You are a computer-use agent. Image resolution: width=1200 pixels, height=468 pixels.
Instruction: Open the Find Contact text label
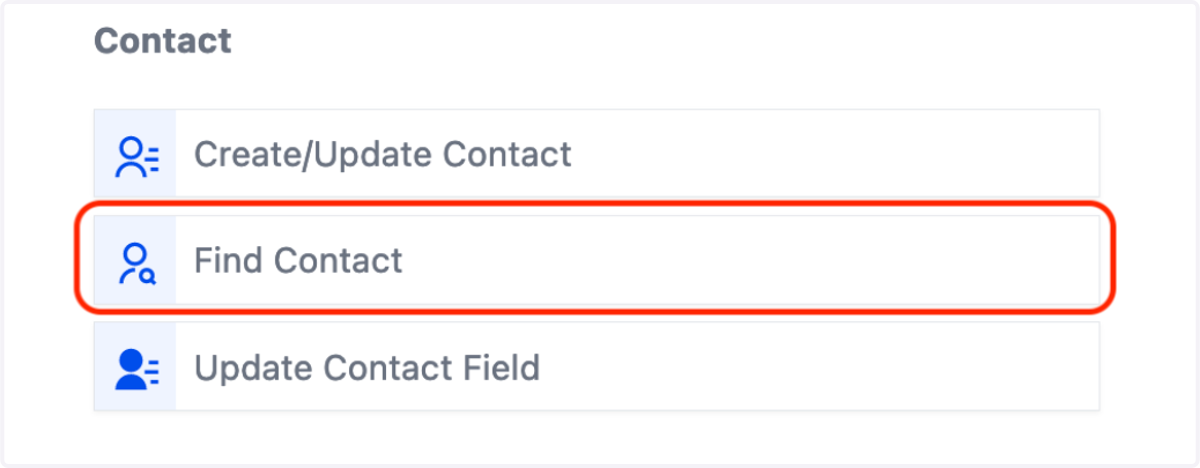pyautogui.click(x=298, y=261)
